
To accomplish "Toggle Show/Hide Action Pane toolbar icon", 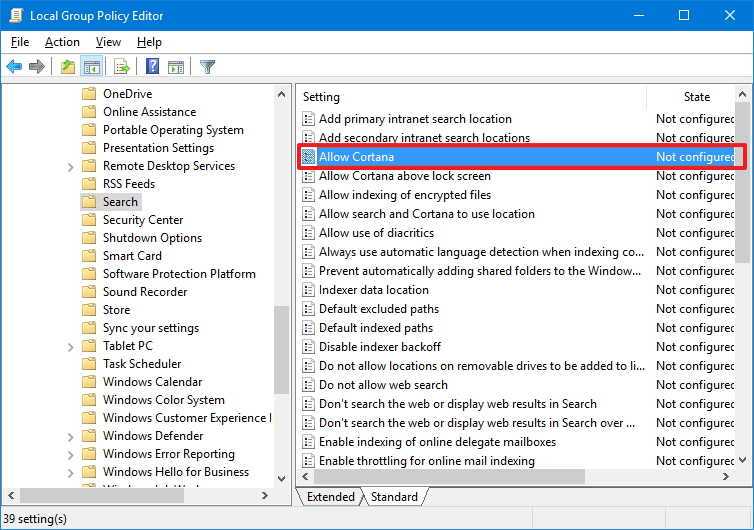I will (176, 67).
